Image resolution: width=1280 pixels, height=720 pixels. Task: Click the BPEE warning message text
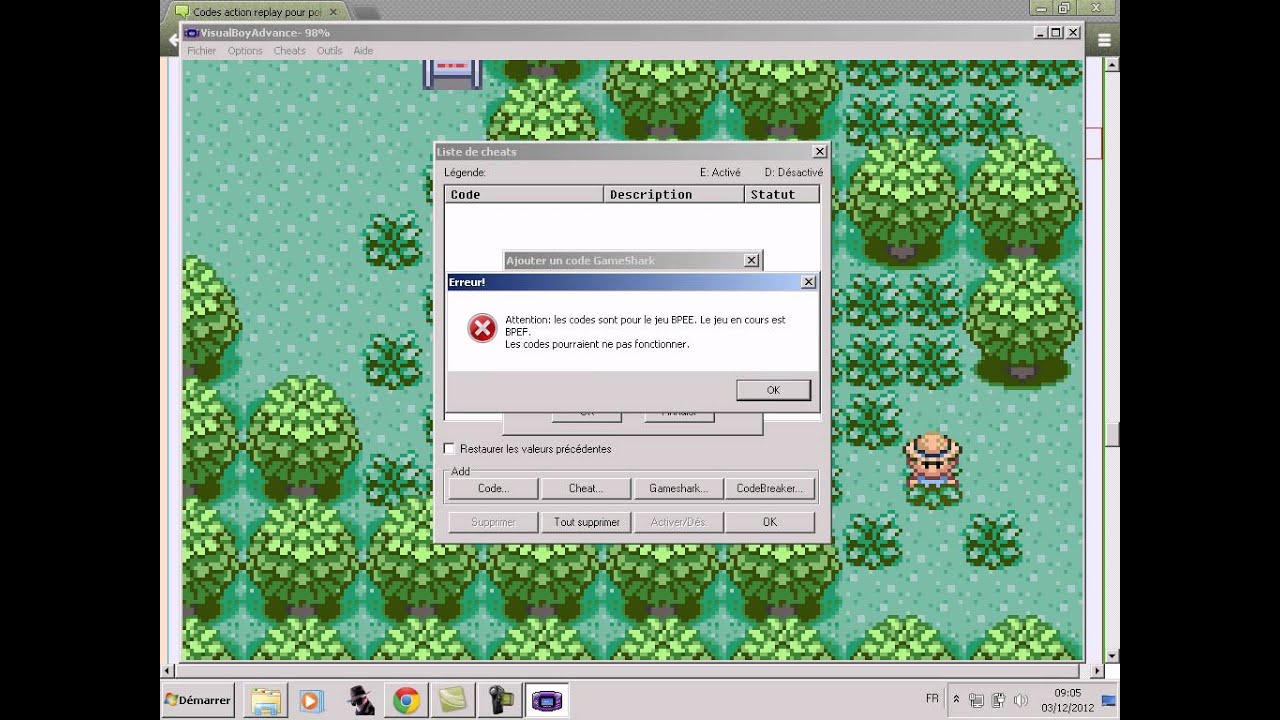click(x=645, y=332)
